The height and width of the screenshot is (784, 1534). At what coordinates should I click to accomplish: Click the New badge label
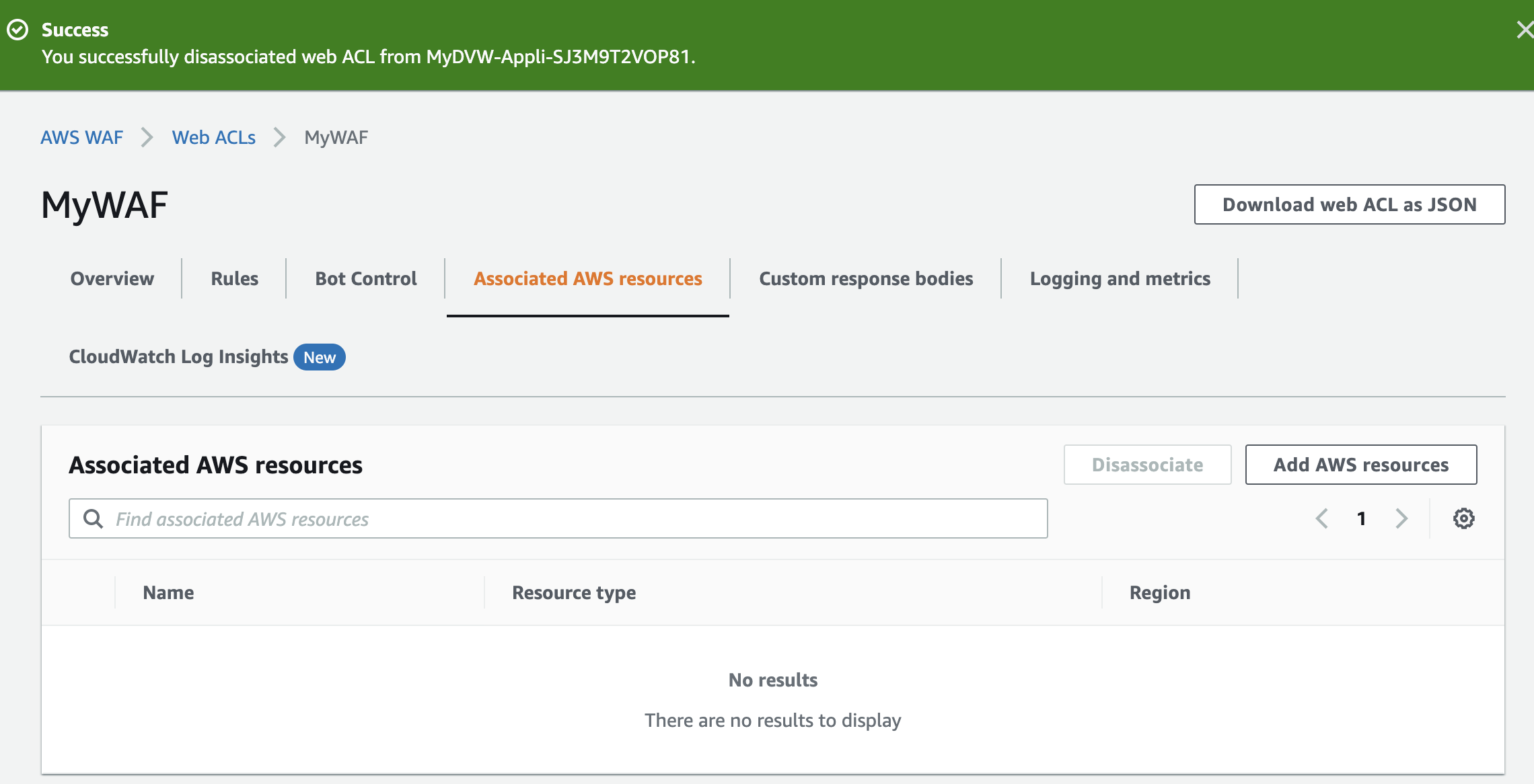click(x=319, y=357)
